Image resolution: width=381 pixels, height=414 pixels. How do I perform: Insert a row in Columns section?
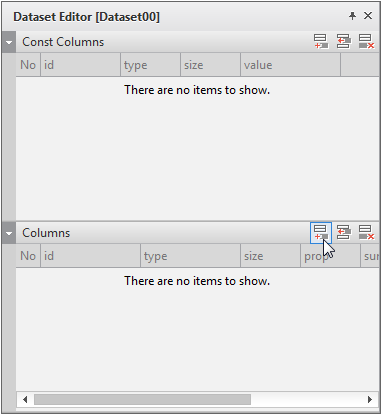point(343,233)
